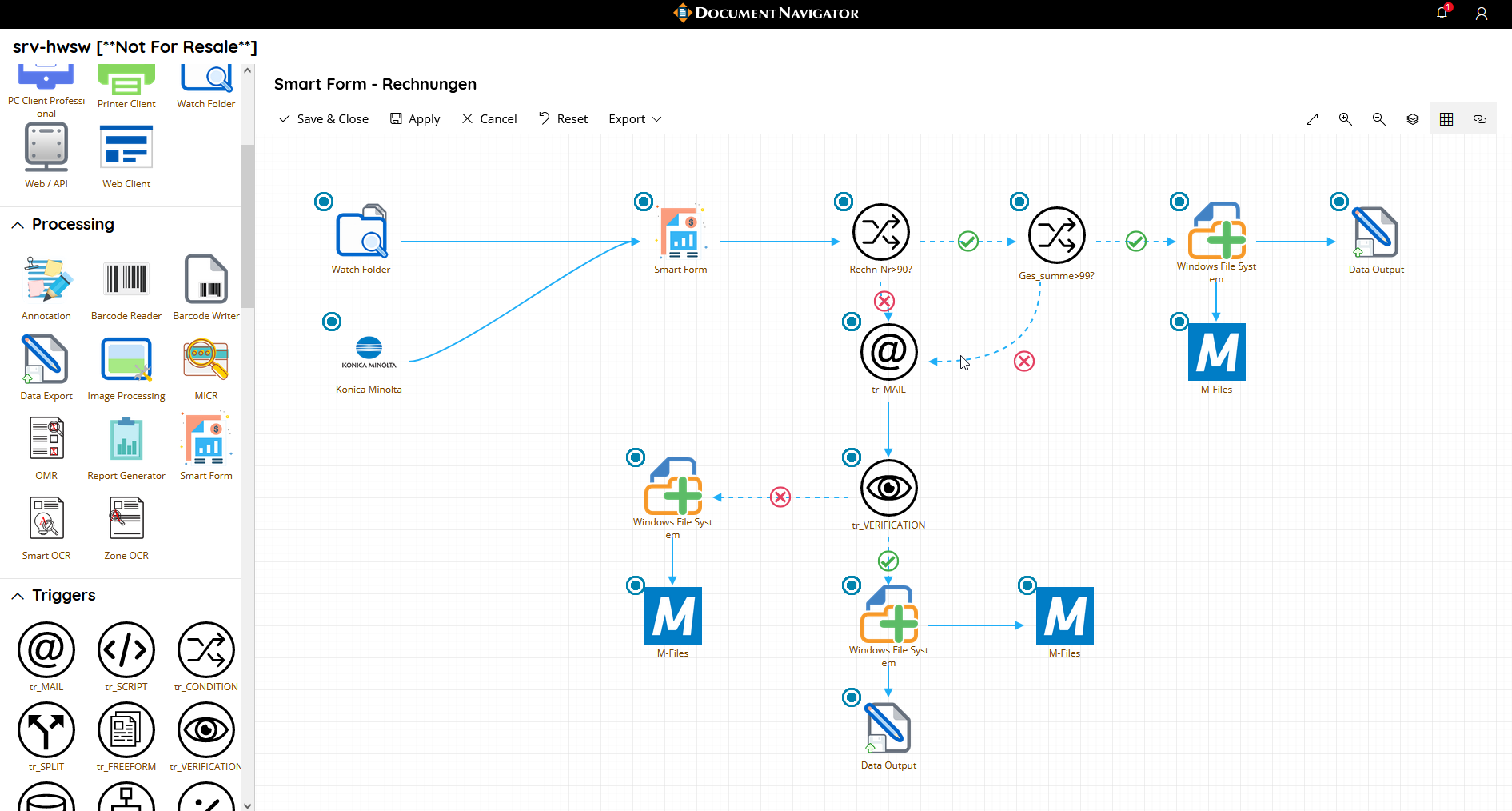Toggle the link connections toolbar button
Viewport: 1512px width, 811px height.
tap(1480, 119)
